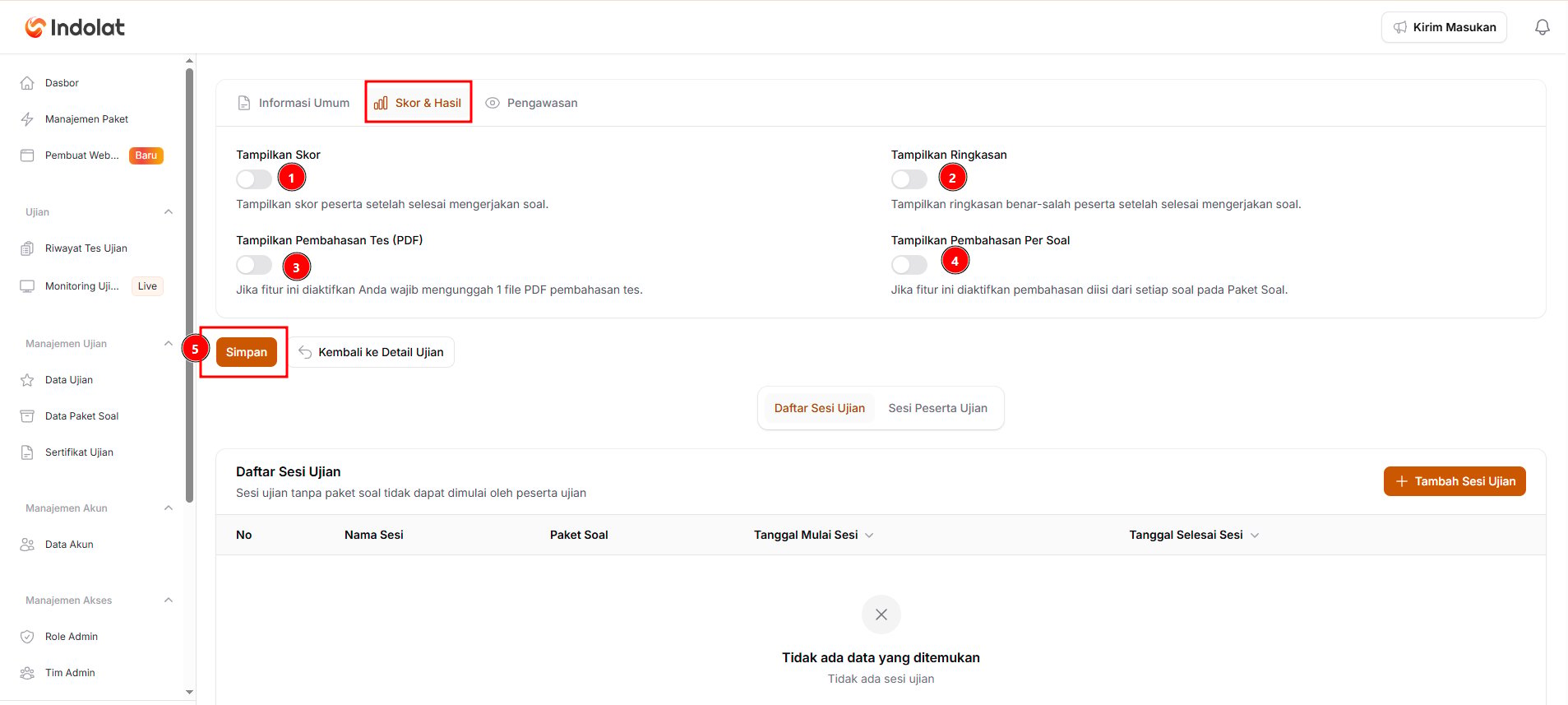Image resolution: width=1568 pixels, height=705 pixels.
Task: Click the Monitoring Ujian monitor icon
Action: [x=27, y=286]
